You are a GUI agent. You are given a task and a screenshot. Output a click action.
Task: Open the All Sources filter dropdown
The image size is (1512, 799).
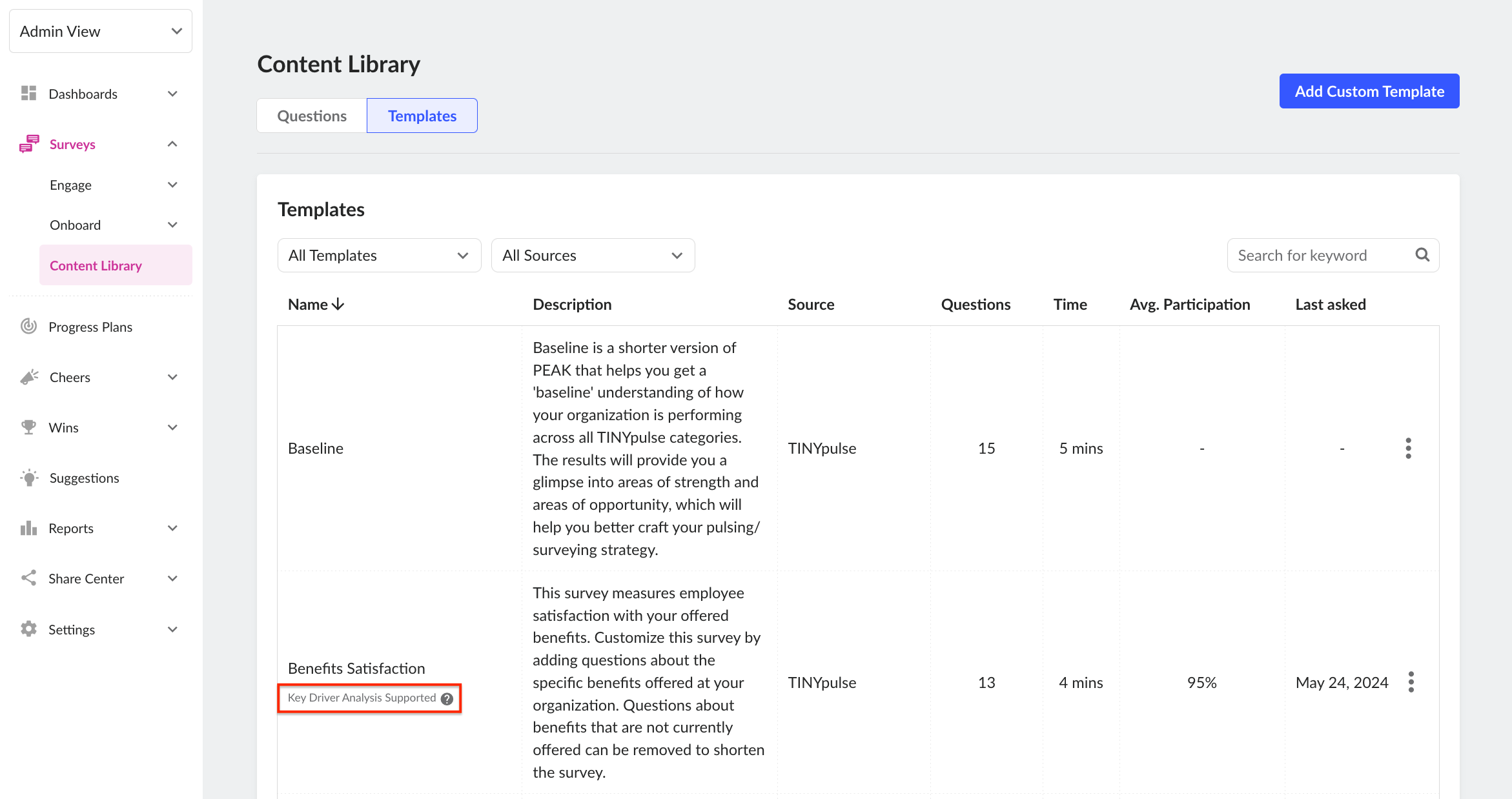[x=593, y=256]
